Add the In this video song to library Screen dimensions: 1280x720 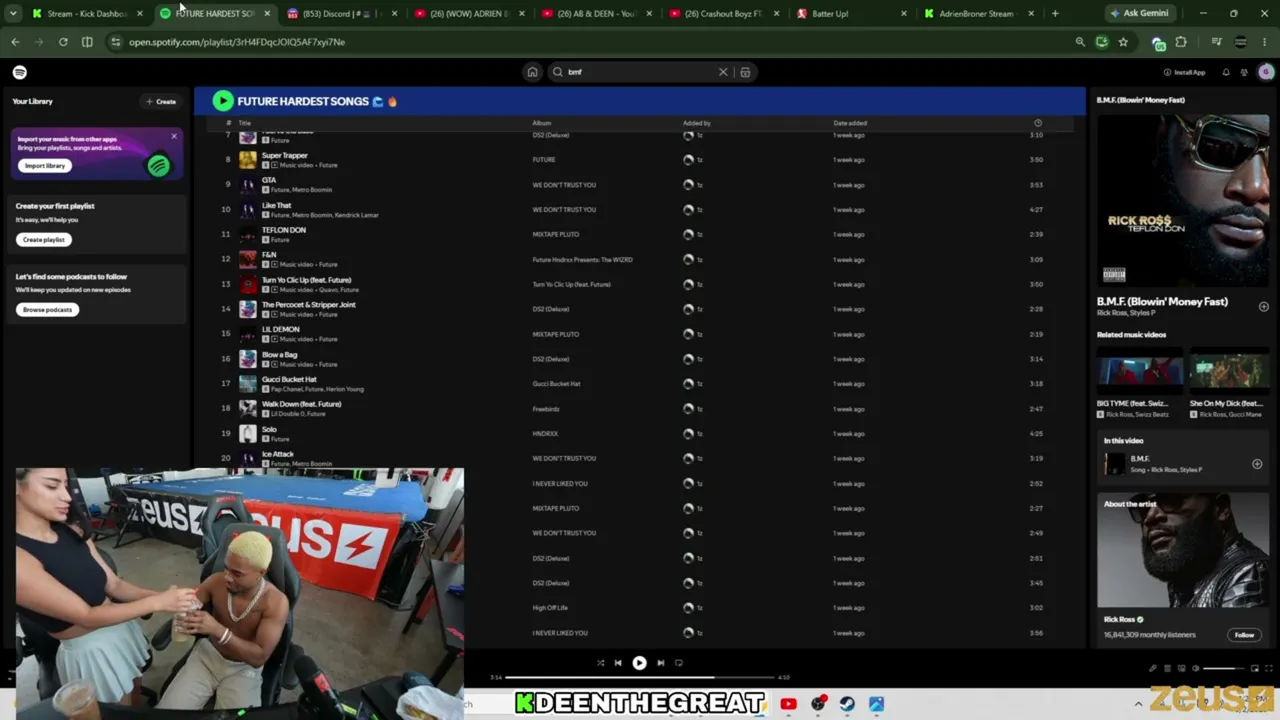(1257, 464)
